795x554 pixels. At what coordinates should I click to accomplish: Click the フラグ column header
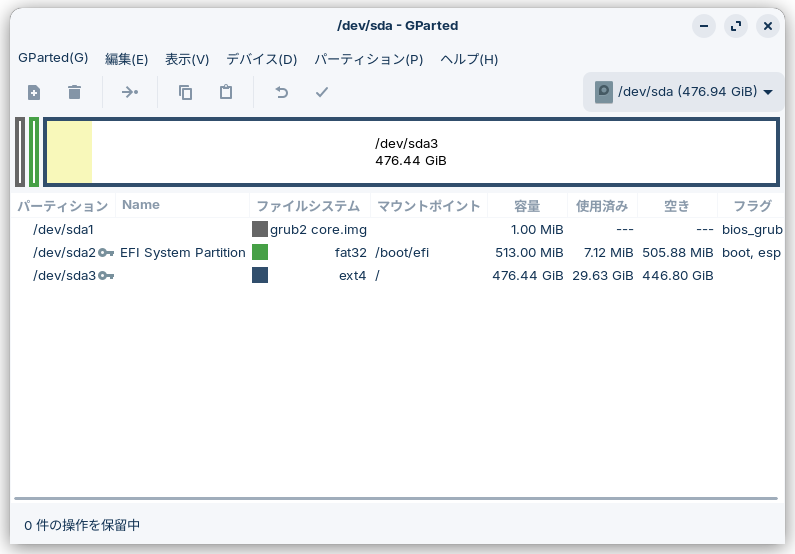coord(752,205)
